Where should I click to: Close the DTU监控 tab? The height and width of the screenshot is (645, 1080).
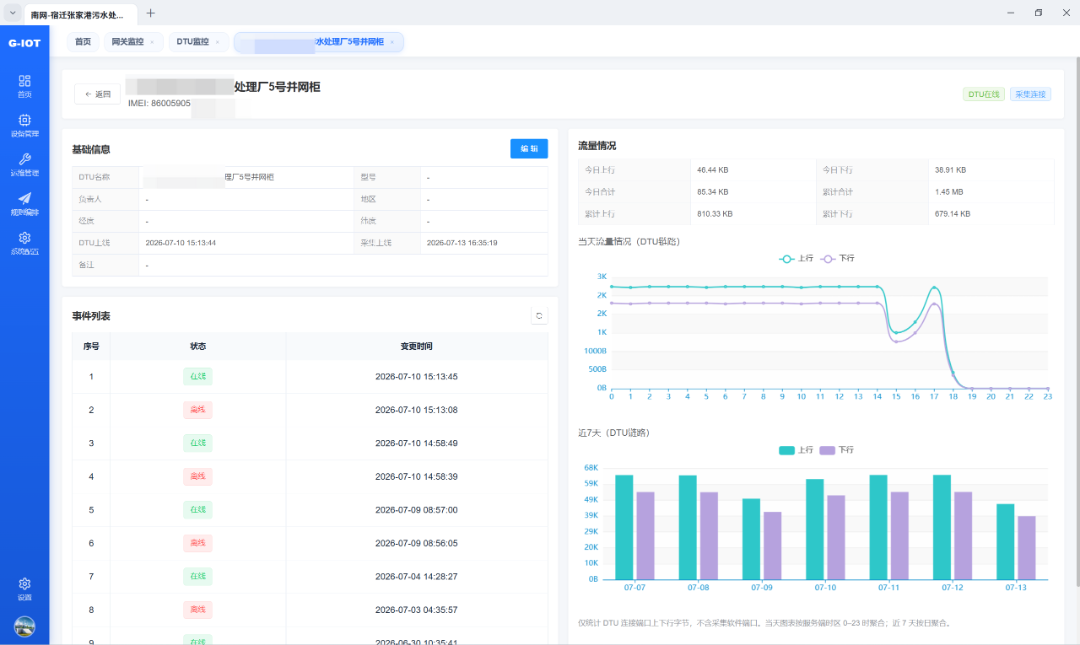point(218,42)
